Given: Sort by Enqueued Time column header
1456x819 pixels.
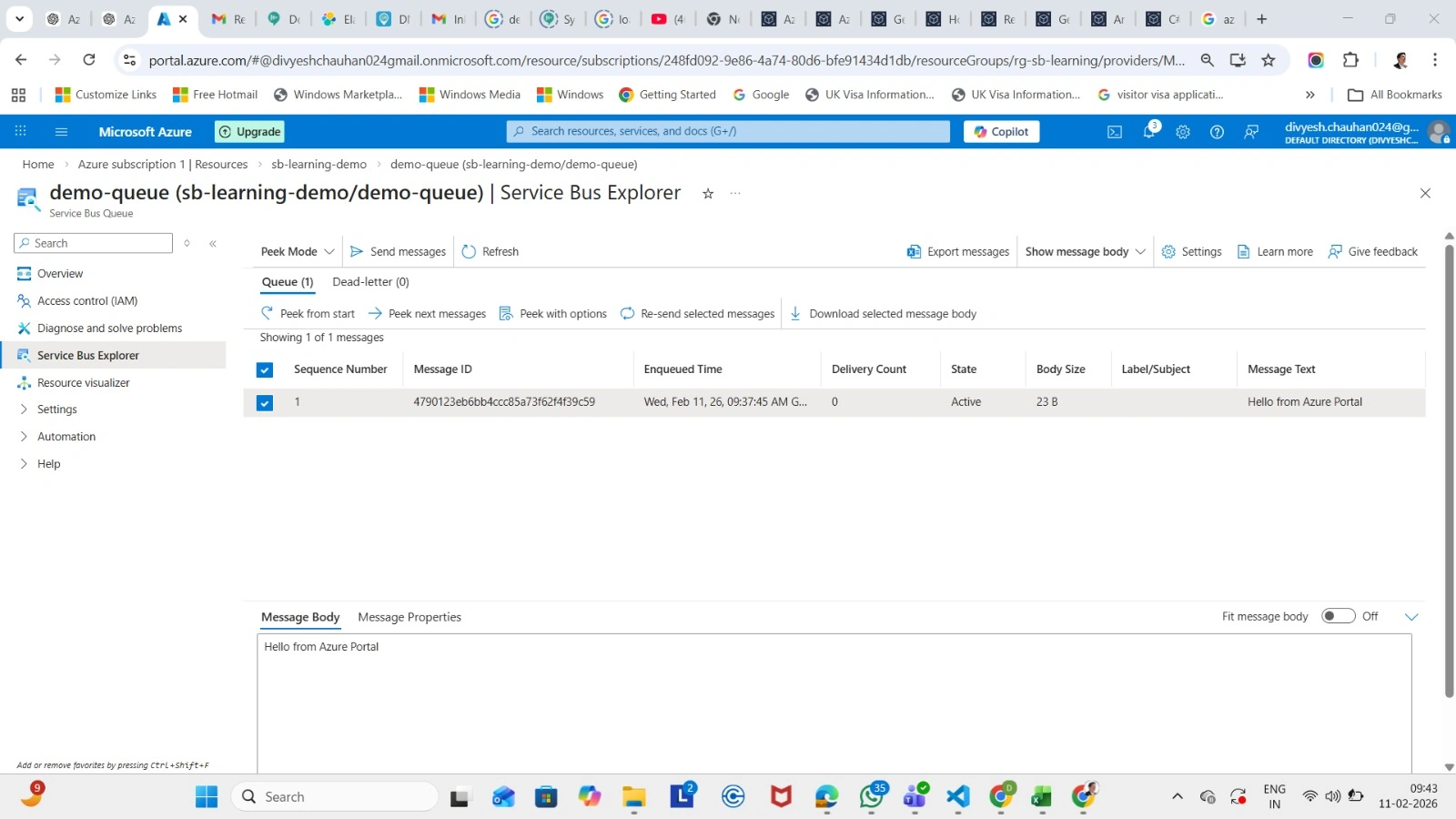Looking at the screenshot, I should (682, 369).
